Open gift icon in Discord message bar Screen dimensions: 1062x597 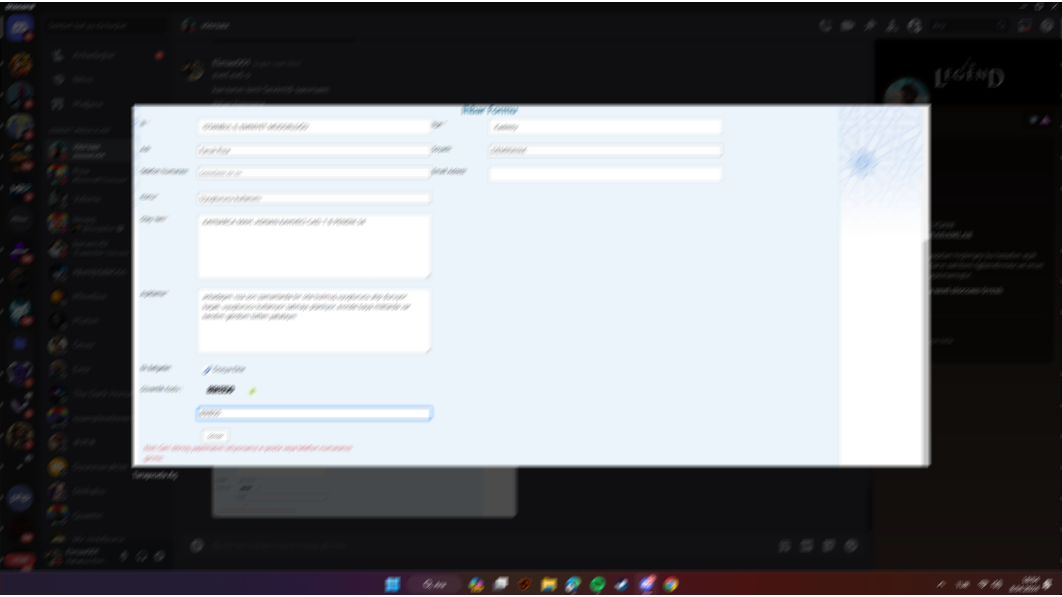[x=784, y=545]
